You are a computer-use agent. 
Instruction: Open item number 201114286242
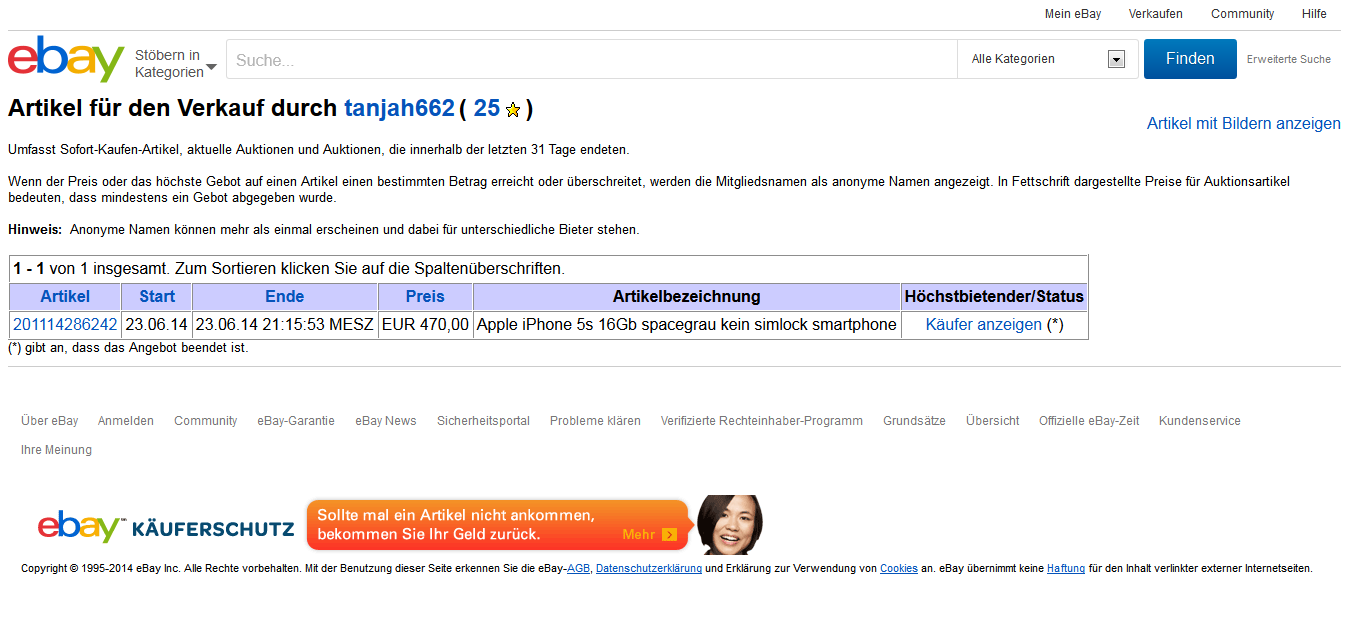tap(65, 324)
